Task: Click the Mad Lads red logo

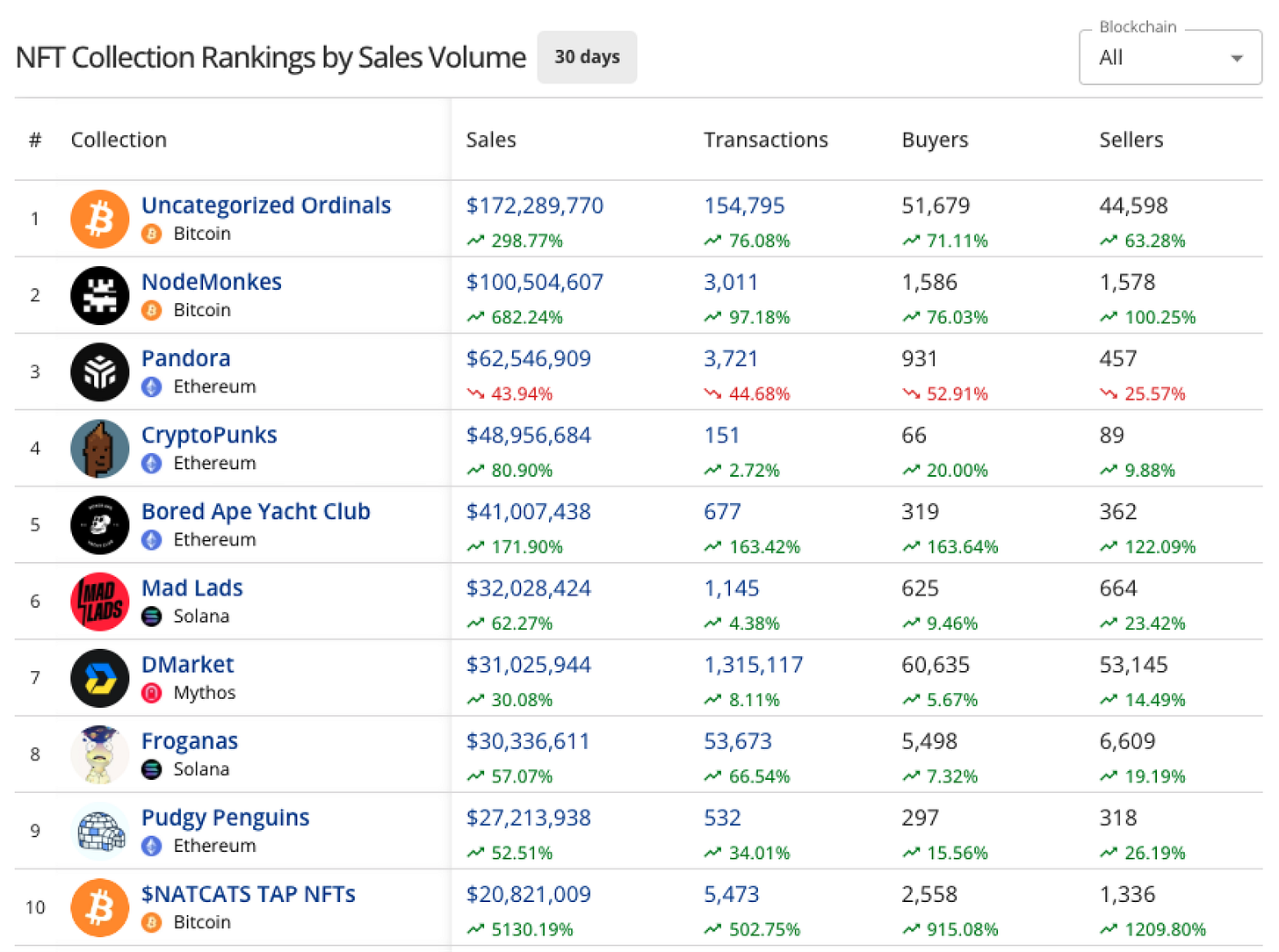Action: 99,601
